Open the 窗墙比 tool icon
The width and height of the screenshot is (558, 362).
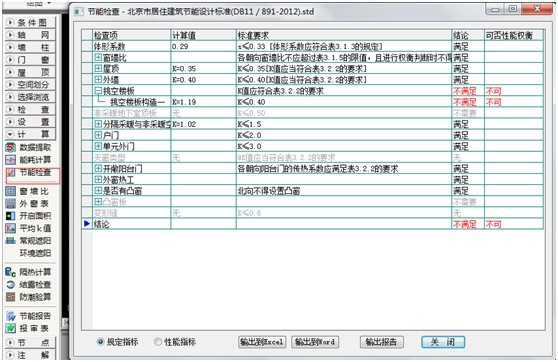pyautogui.click(x=11, y=192)
